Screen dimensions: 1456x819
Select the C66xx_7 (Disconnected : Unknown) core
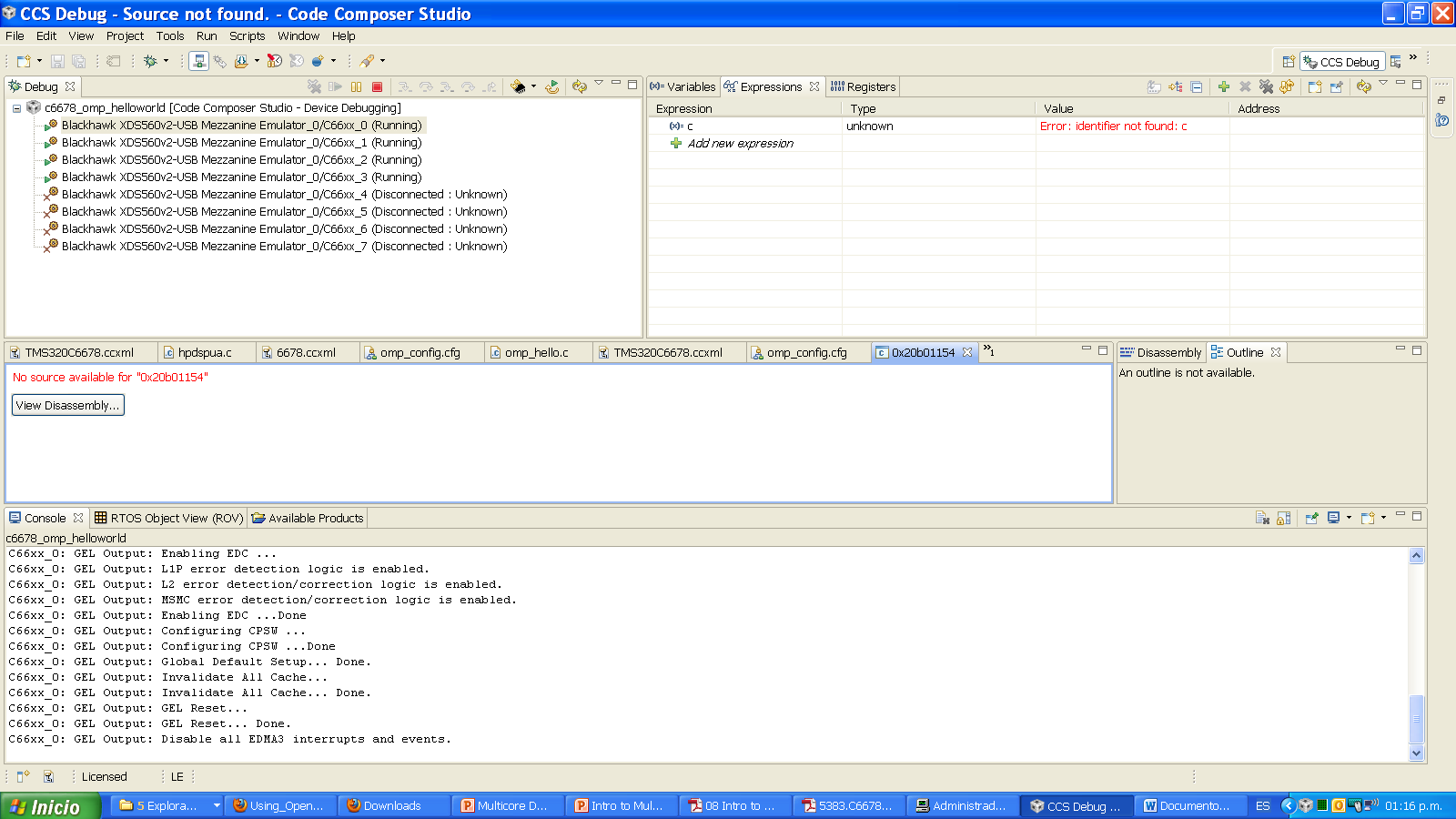[284, 246]
